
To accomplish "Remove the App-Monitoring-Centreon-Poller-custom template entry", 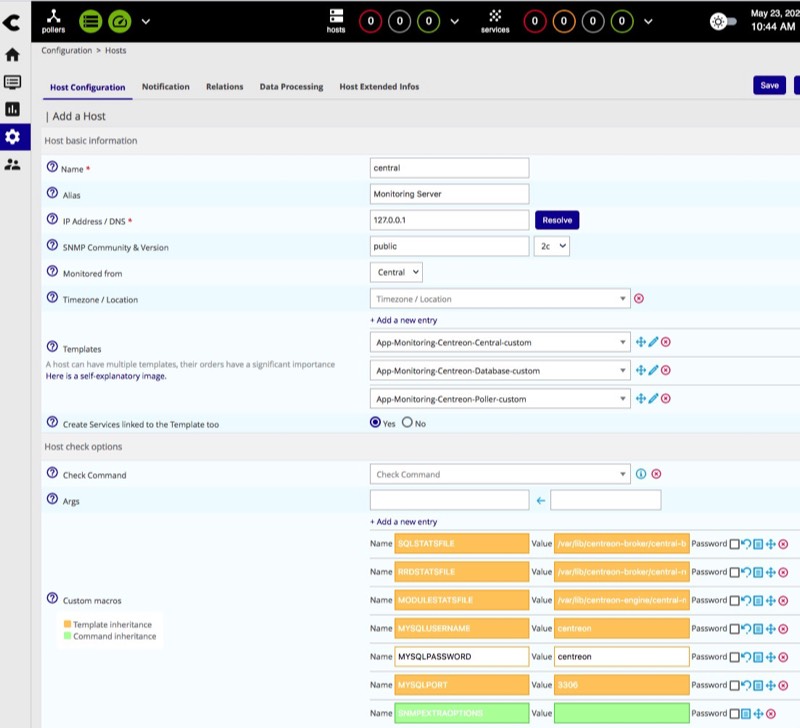I will (x=666, y=399).
